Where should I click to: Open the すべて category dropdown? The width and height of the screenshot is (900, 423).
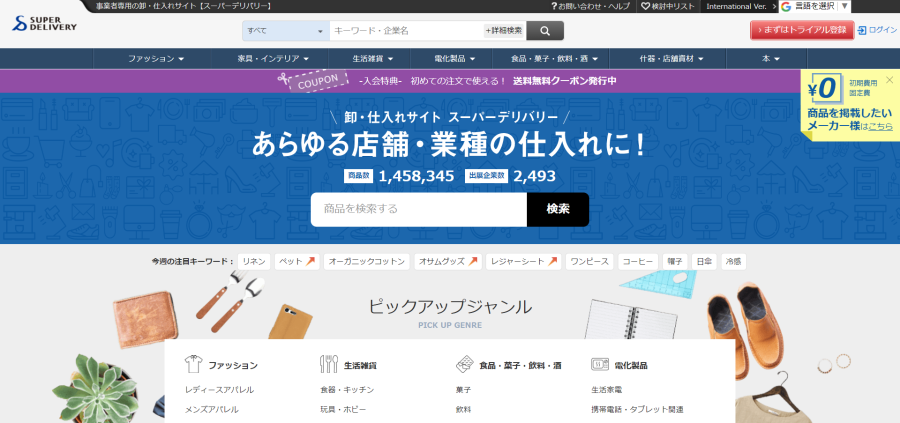286,31
